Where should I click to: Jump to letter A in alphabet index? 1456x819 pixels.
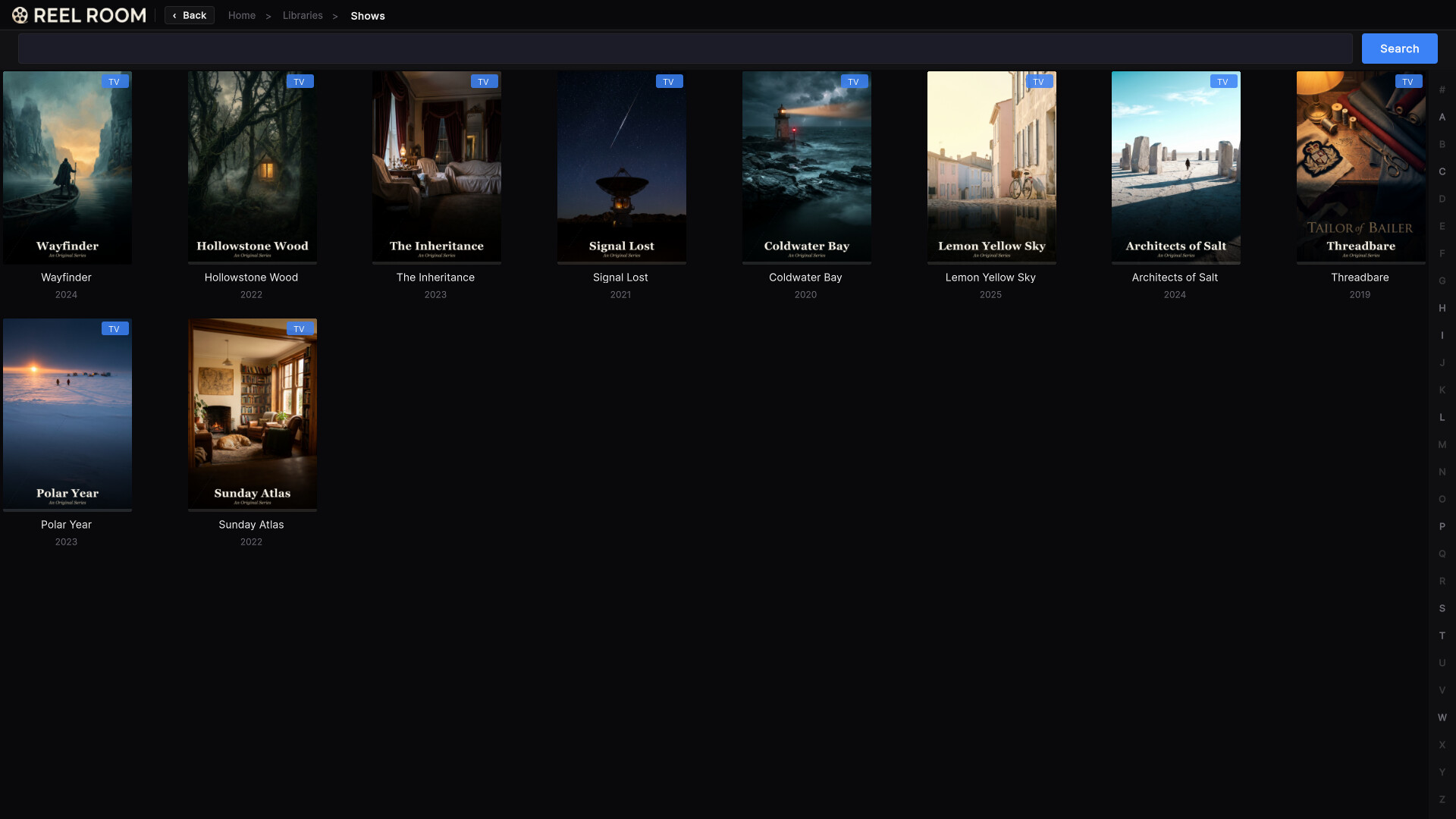click(x=1442, y=117)
